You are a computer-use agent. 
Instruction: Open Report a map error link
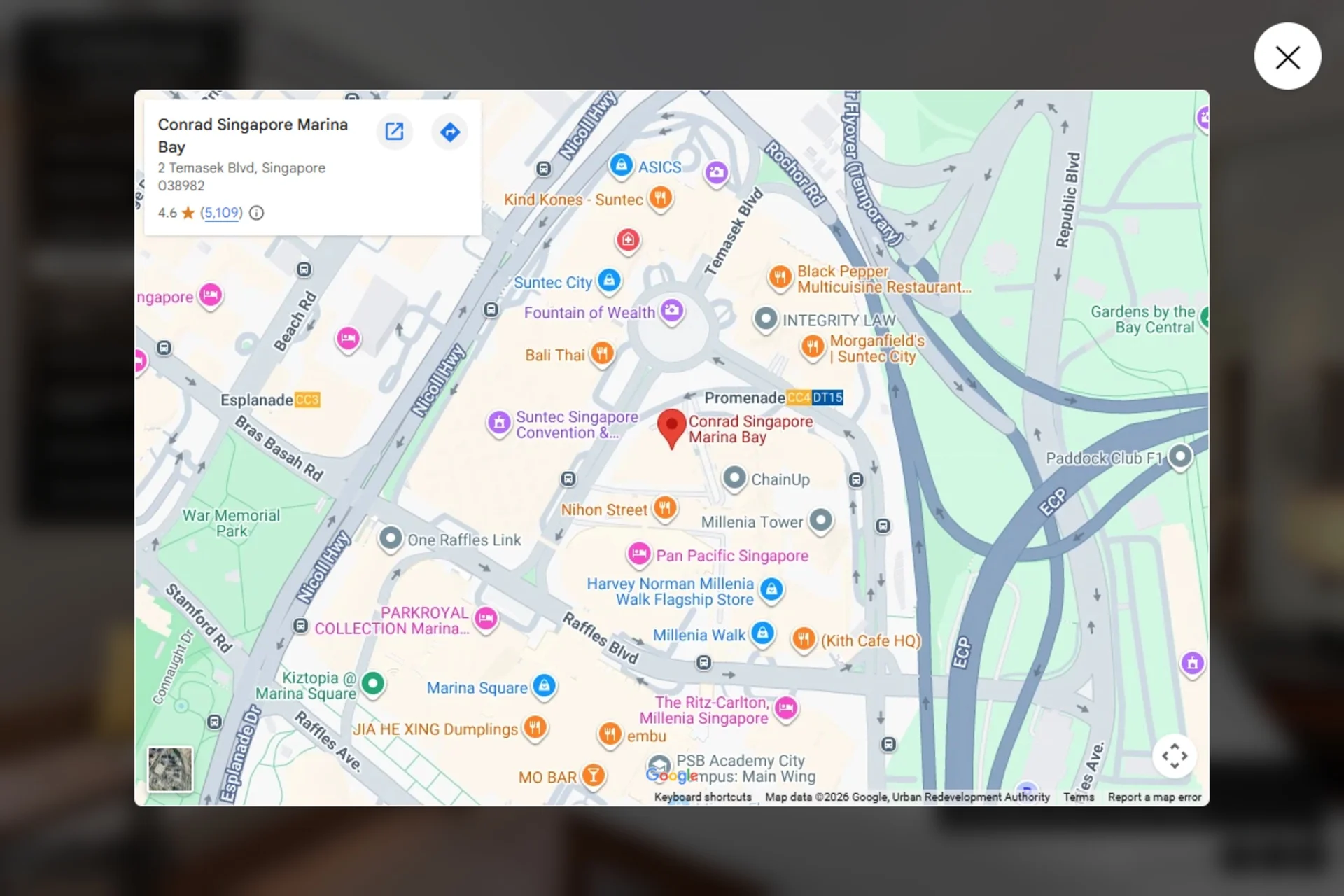pyautogui.click(x=1154, y=797)
